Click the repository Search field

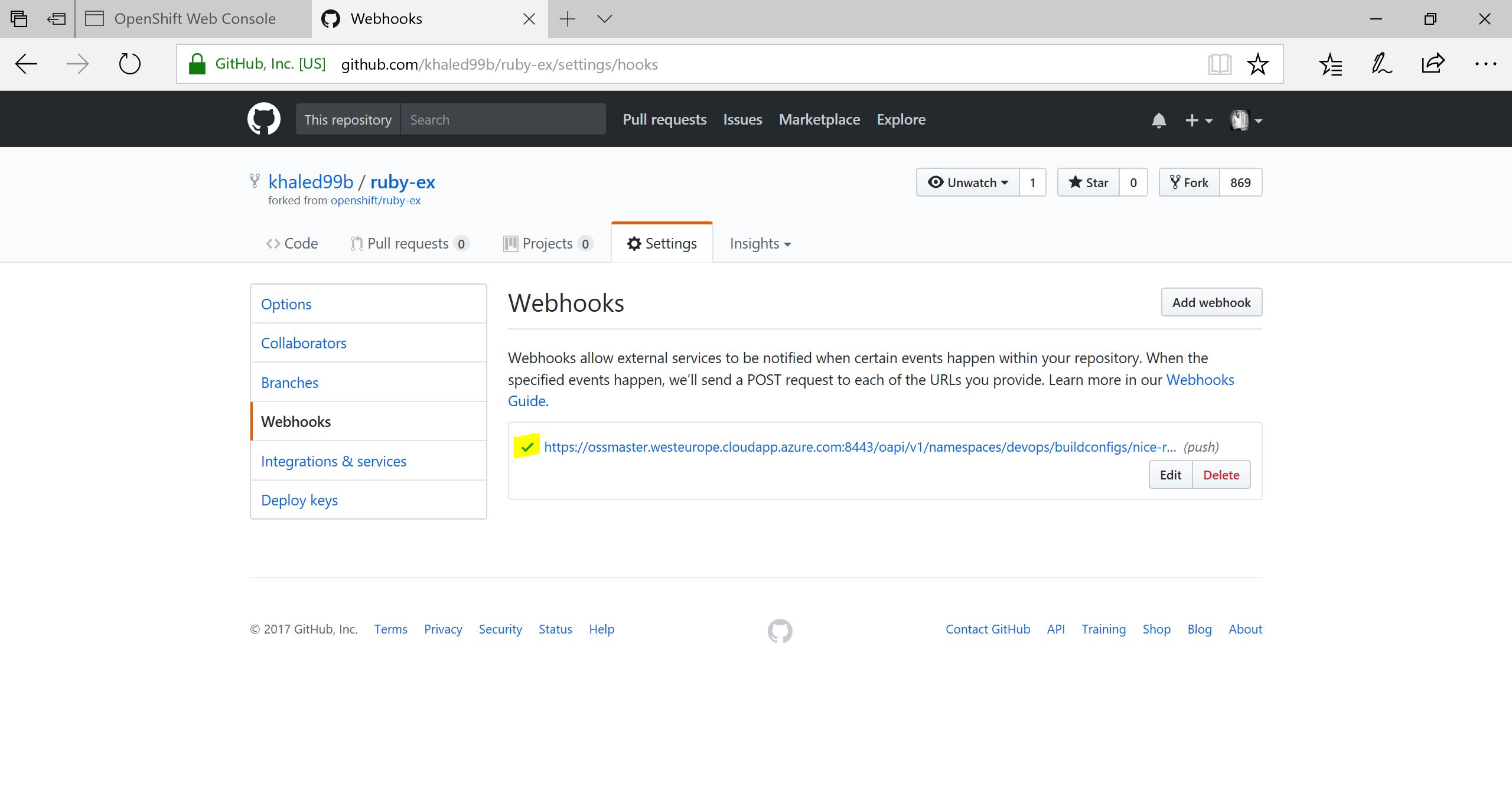[503, 120]
